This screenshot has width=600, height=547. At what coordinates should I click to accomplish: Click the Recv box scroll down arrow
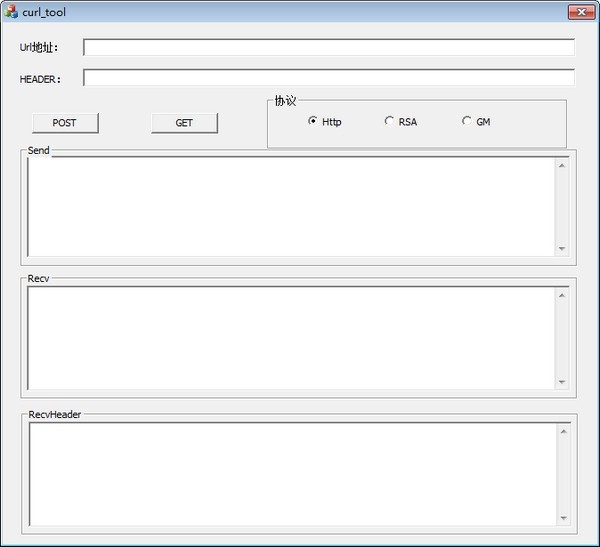[x=561, y=381]
